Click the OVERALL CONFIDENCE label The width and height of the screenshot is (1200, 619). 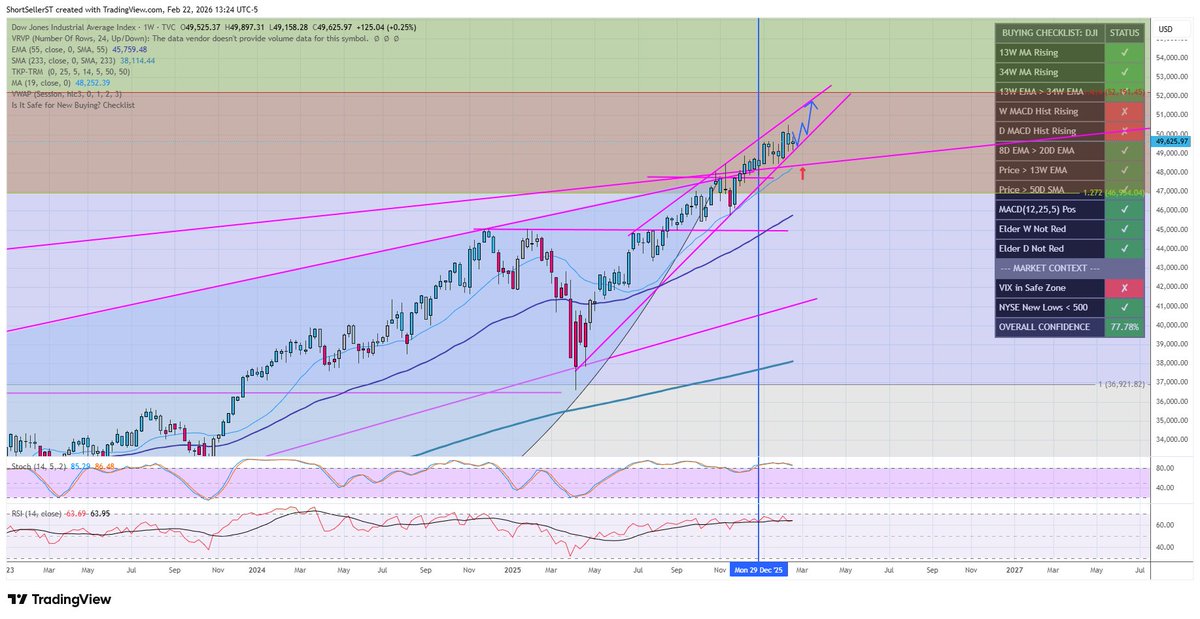1049,326
